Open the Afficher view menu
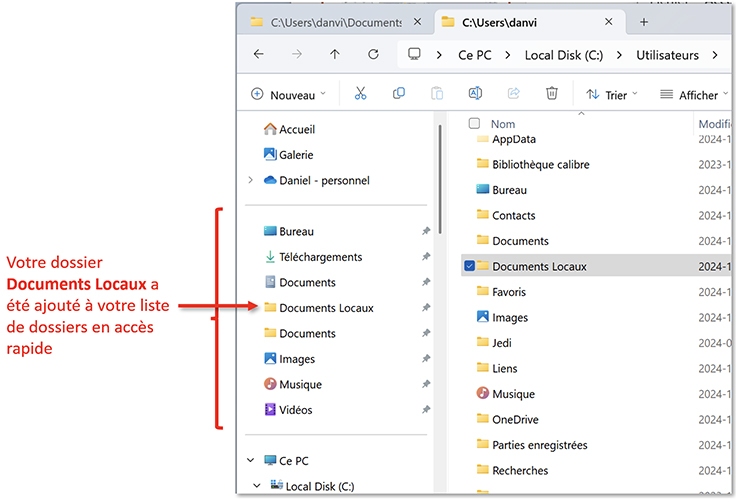This screenshot has height=499, width=737. click(691, 95)
